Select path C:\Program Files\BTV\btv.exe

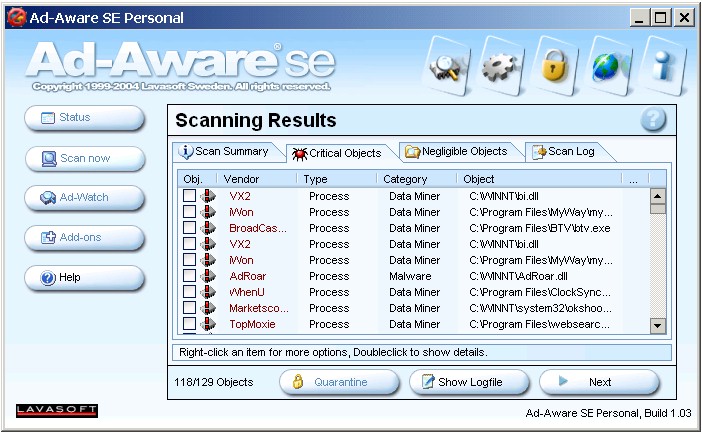tap(539, 228)
